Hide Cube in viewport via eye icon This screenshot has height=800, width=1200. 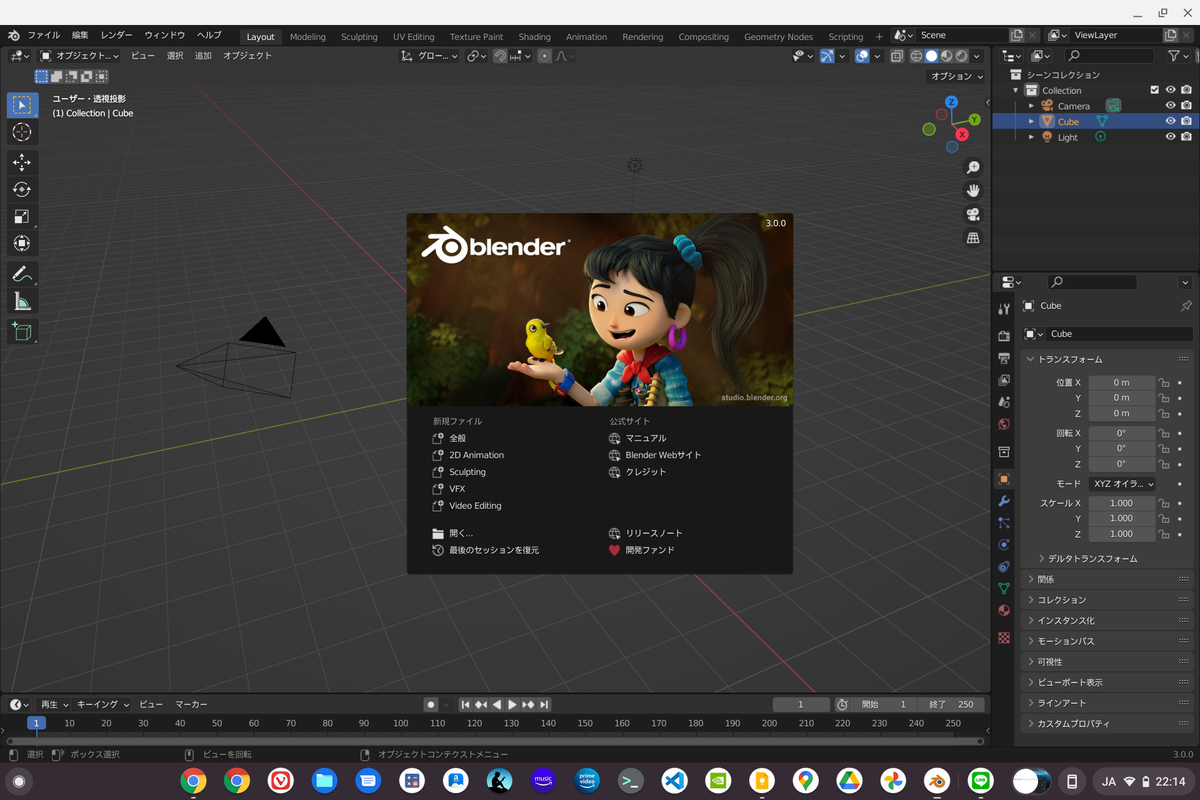pos(1170,121)
